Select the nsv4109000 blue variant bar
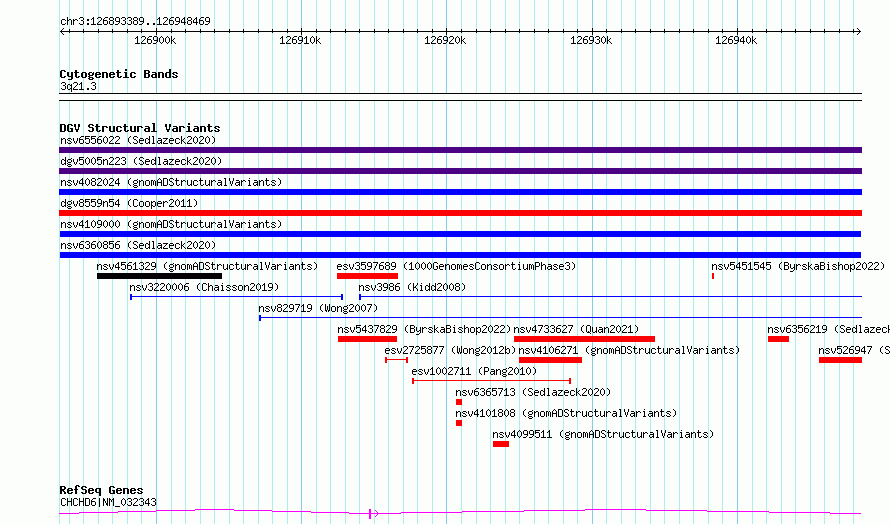Screen dimensions: 890x524 click(x=460, y=234)
